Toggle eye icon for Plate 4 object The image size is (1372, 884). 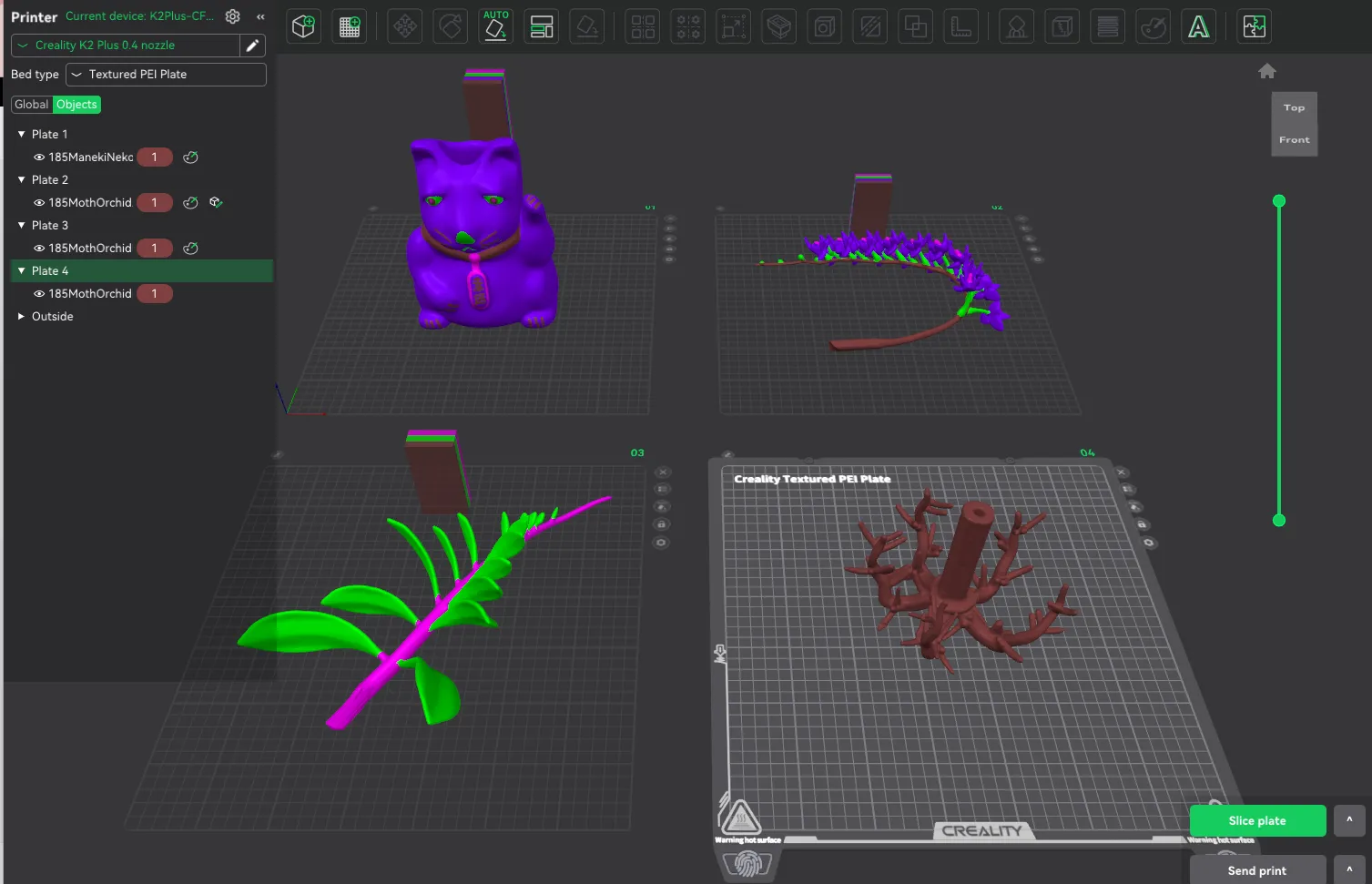pos(39,294)
